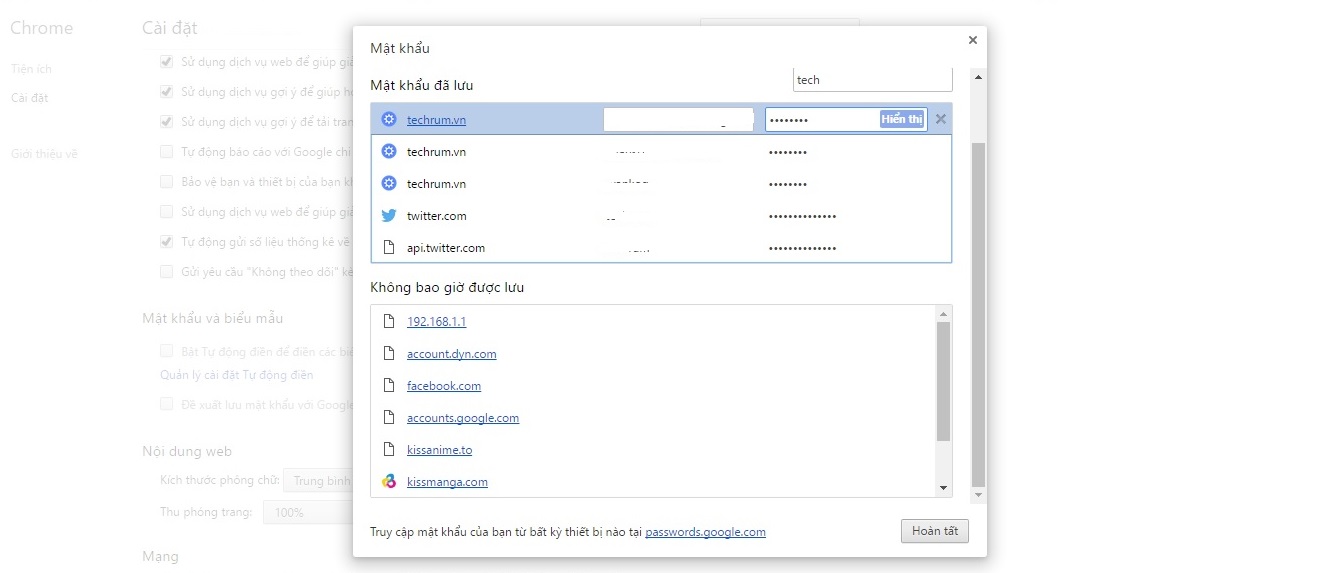Click the file icon next to 192.168.1.1
This screenshot has width=1341, height=573.
pos(389,322)
